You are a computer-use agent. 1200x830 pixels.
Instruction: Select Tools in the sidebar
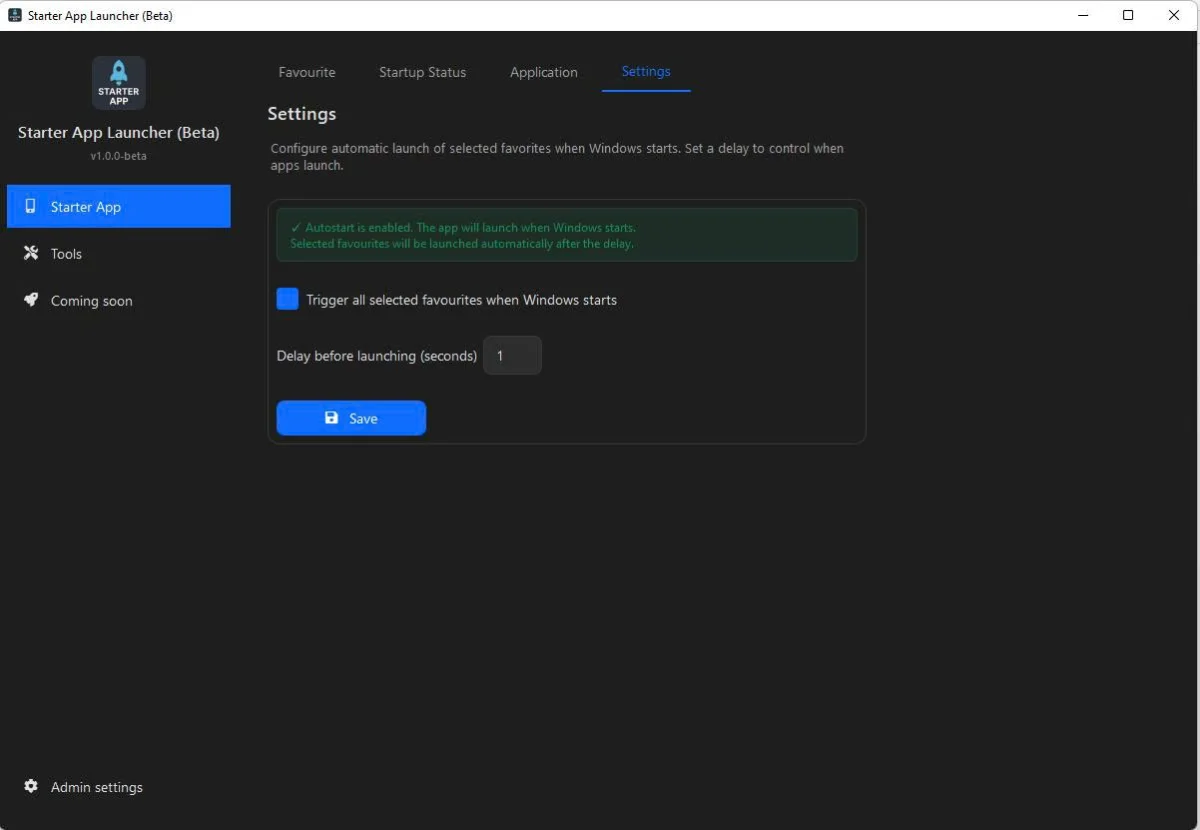click(66, 253)
